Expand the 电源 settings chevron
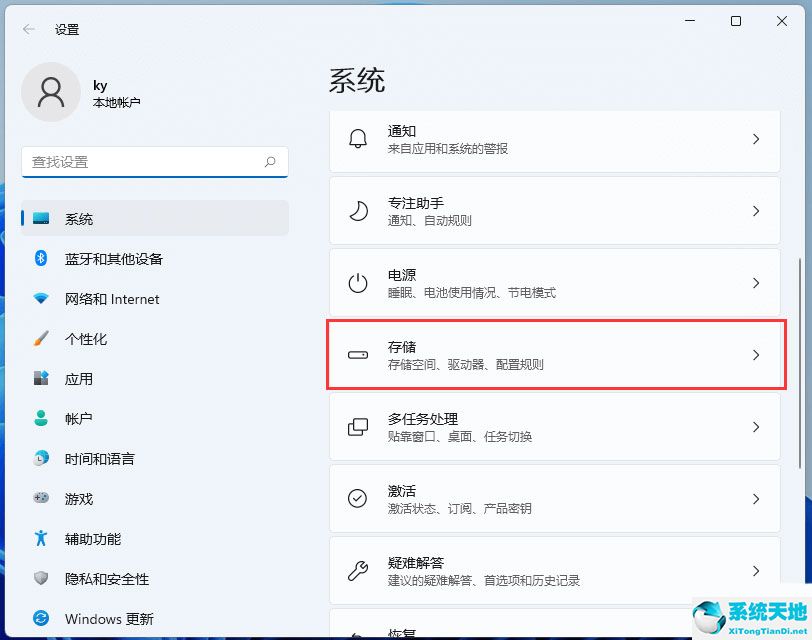This screenshot has width=812, height=640. pos(756,283)
